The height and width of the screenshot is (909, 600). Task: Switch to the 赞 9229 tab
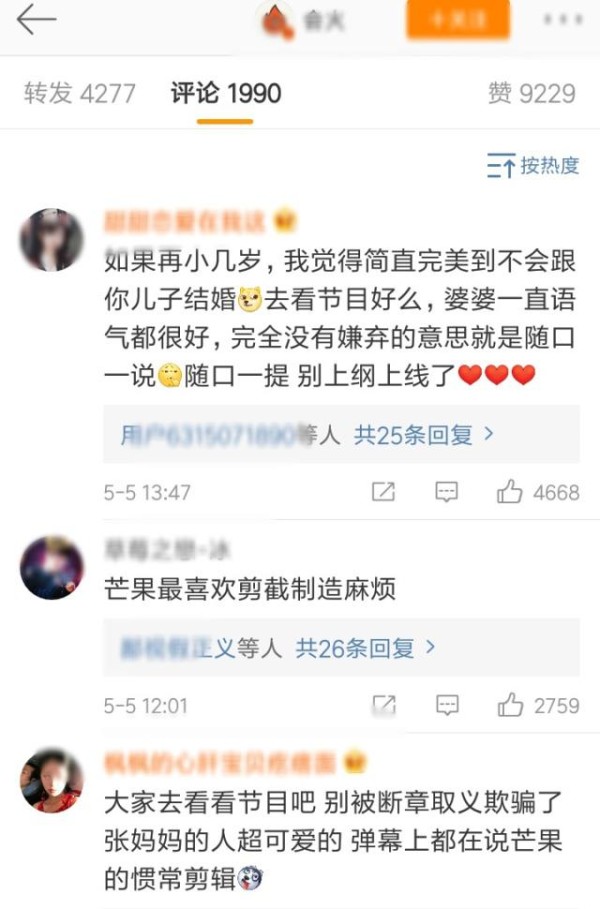point(532,93)
